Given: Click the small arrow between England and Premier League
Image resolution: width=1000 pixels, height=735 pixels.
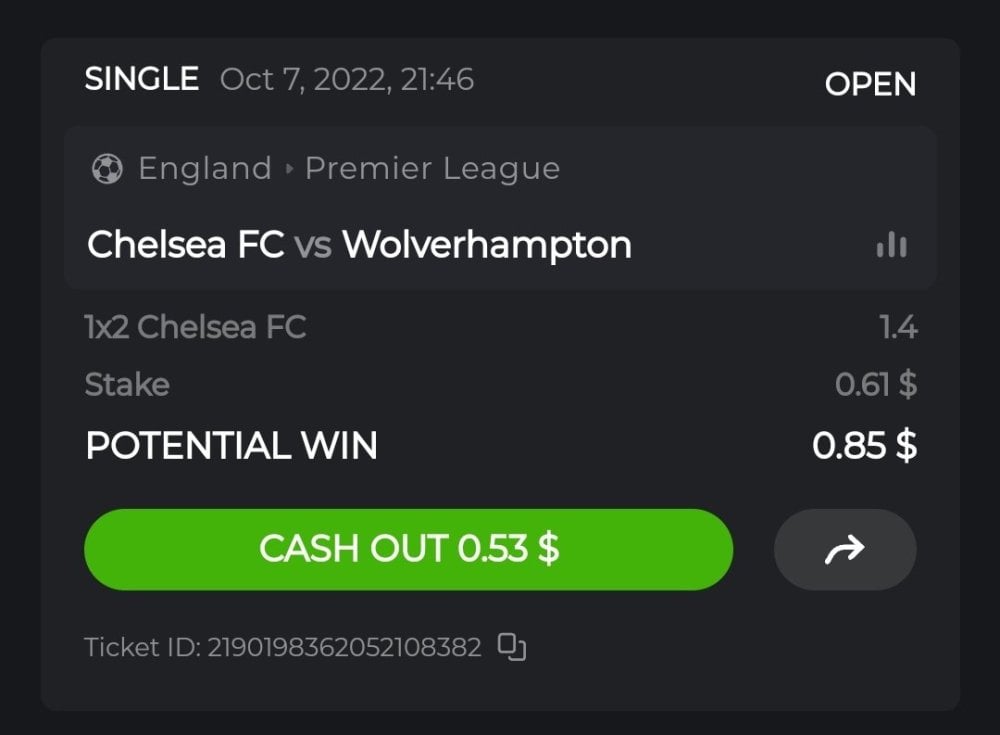Looking at the screenshot, I should click(x=289, y=169).
